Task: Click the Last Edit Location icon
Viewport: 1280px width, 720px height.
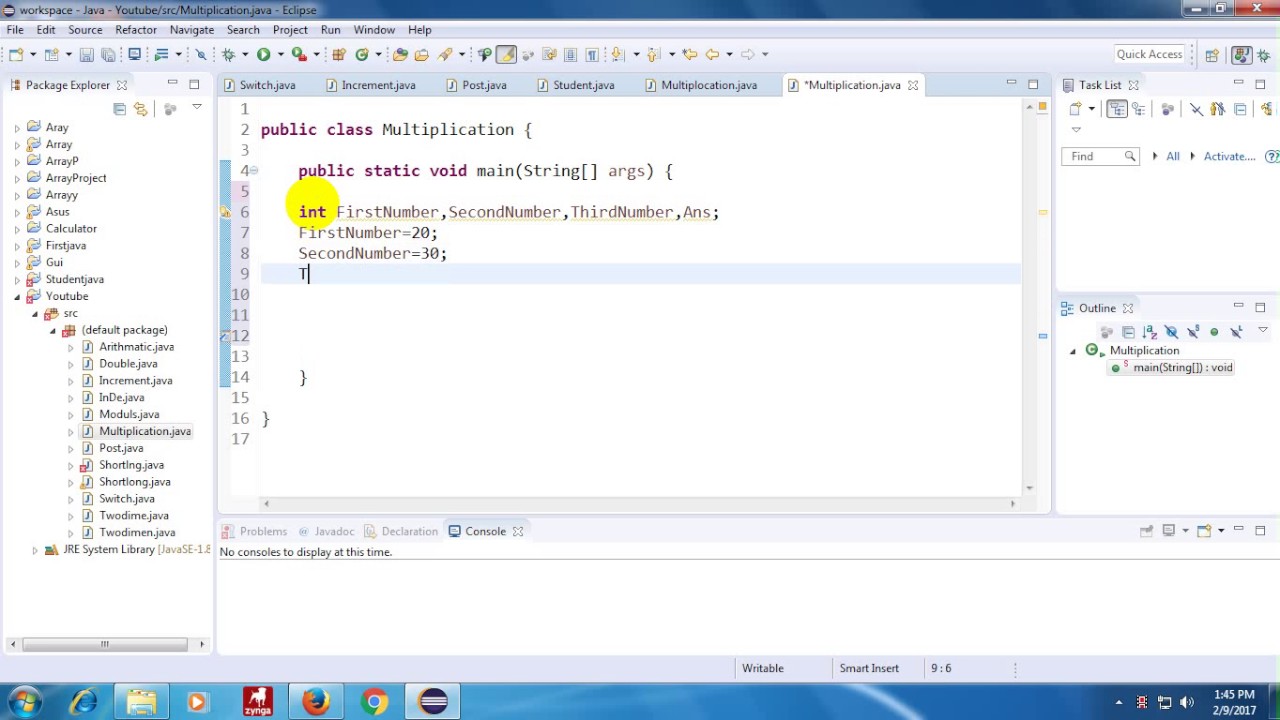Action: (x=690, y=54)
